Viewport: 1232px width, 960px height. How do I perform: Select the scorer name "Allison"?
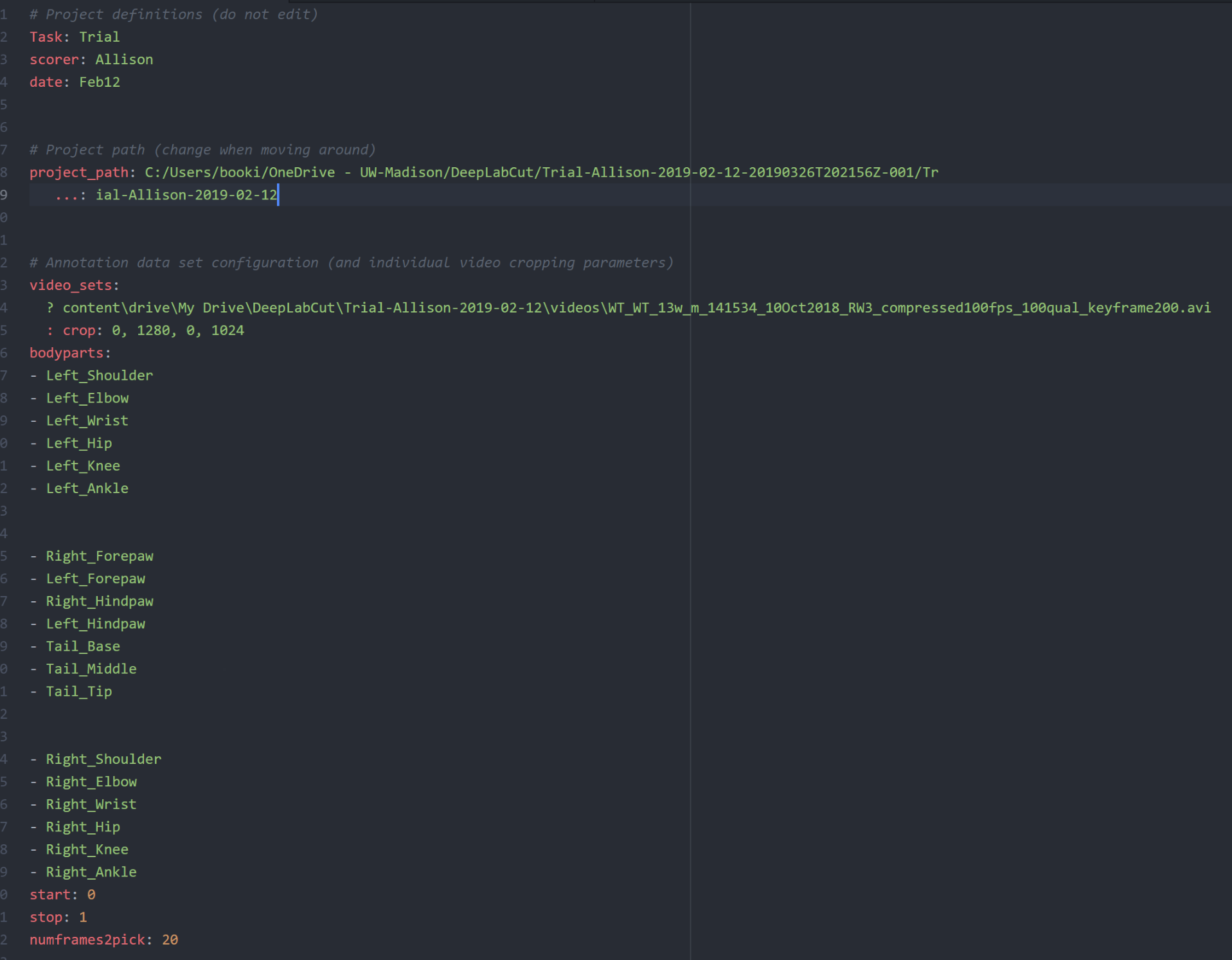click(124, 59)
